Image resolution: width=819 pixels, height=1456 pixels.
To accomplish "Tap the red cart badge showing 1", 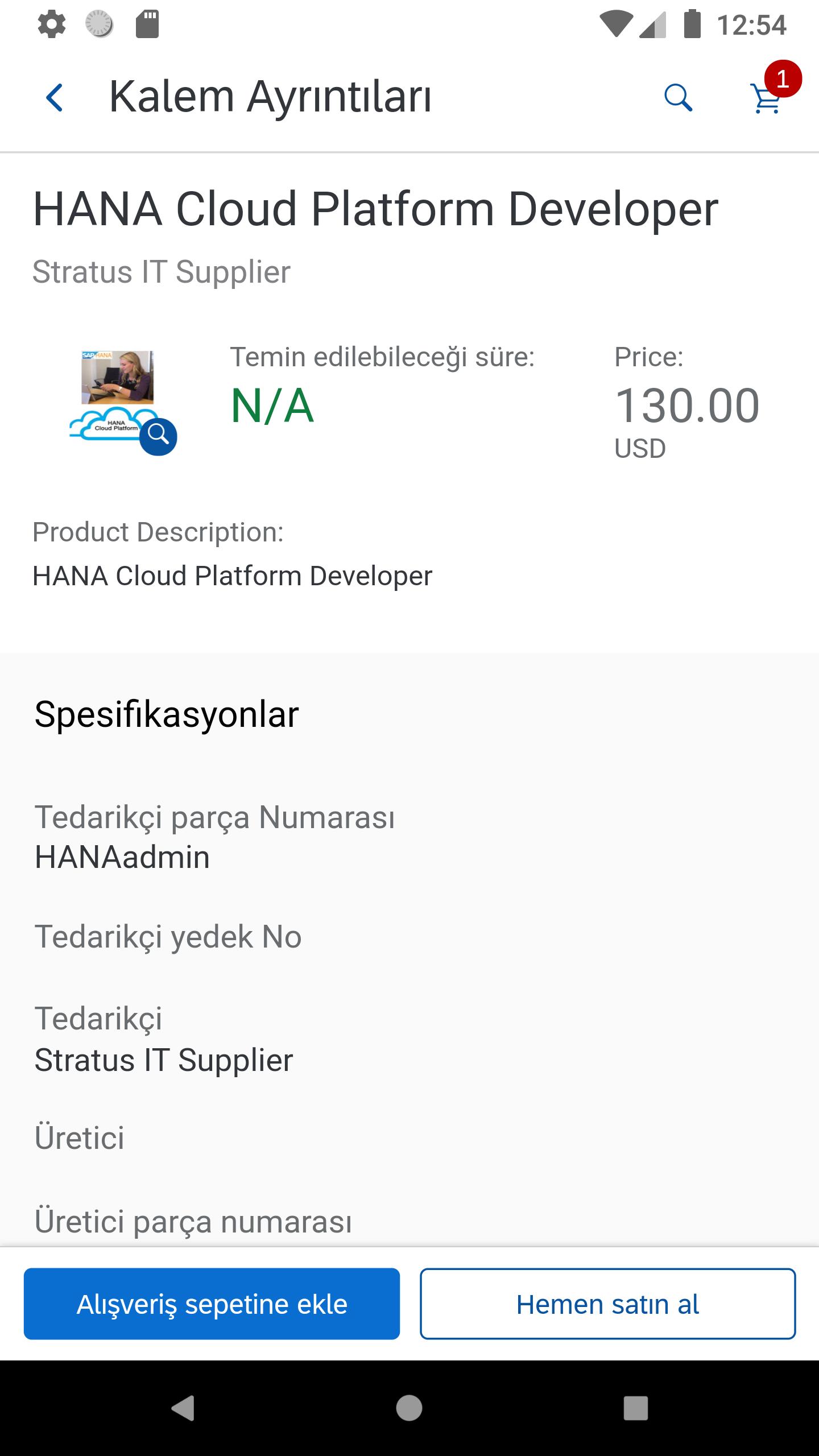I will tap(783, 78).
